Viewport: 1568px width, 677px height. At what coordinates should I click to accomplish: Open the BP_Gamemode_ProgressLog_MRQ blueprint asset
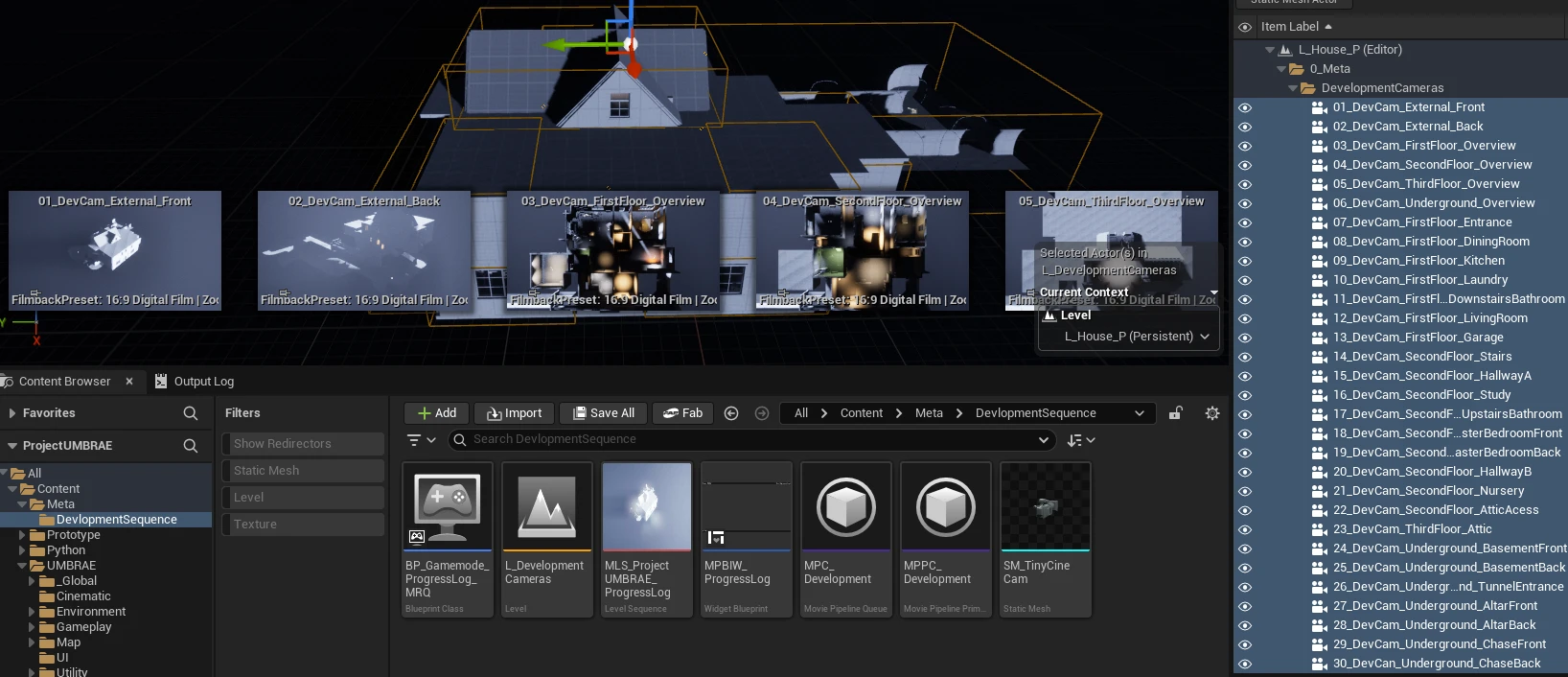447,540
